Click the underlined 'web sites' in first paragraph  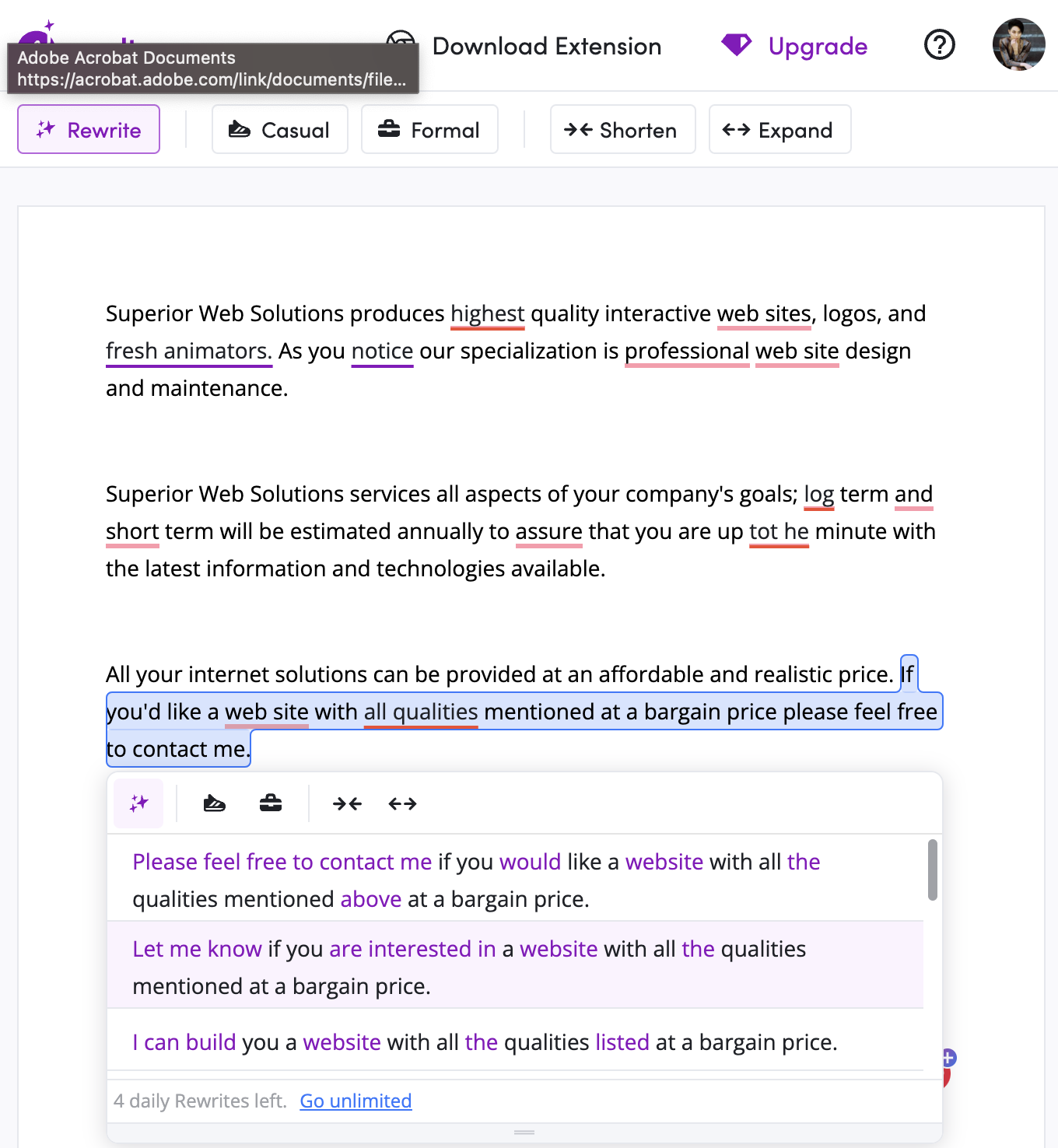point(764,313)
